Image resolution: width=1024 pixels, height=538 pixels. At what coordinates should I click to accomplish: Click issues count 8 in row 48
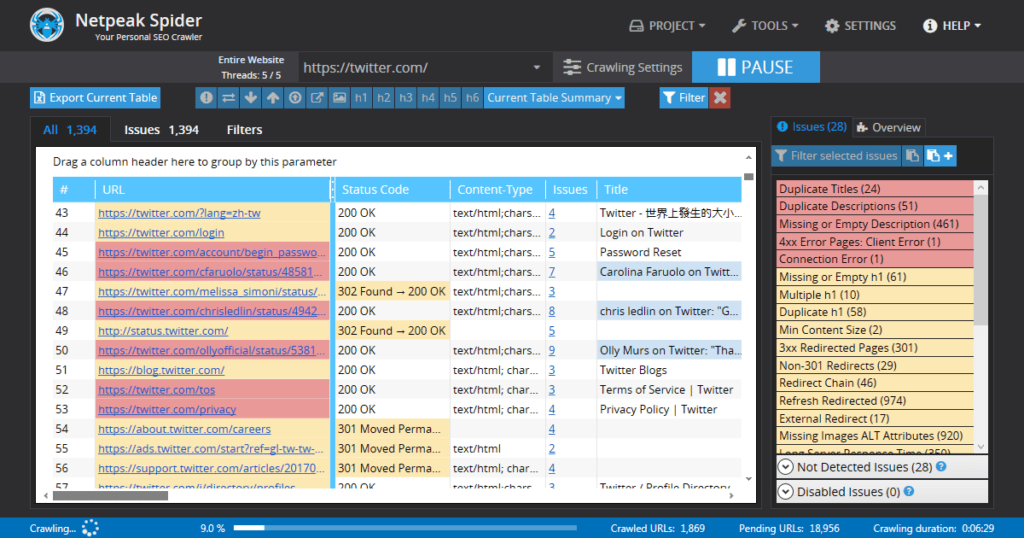tap(552, 311)
